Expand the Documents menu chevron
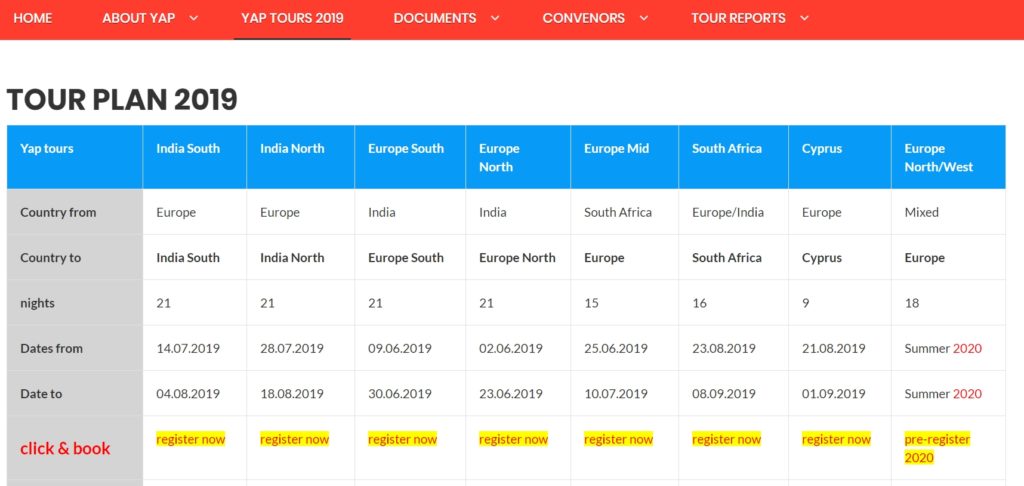This screenshot has height=486, width=1024. (495, 18)
